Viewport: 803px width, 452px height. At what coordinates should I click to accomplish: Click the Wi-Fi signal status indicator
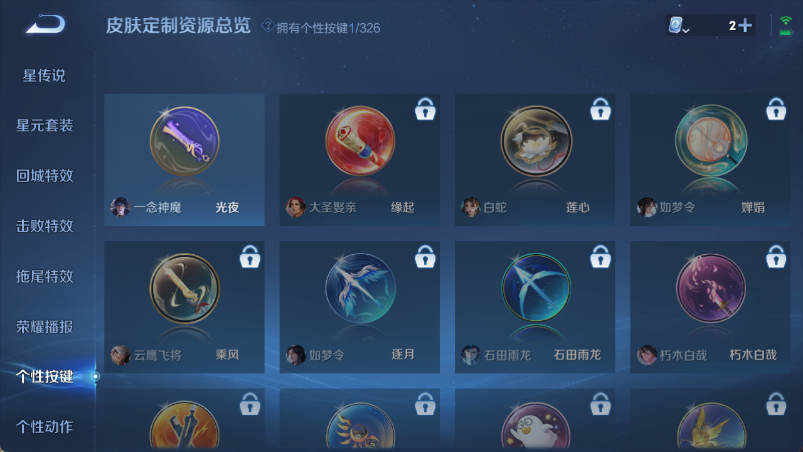(x=785, y=25)
